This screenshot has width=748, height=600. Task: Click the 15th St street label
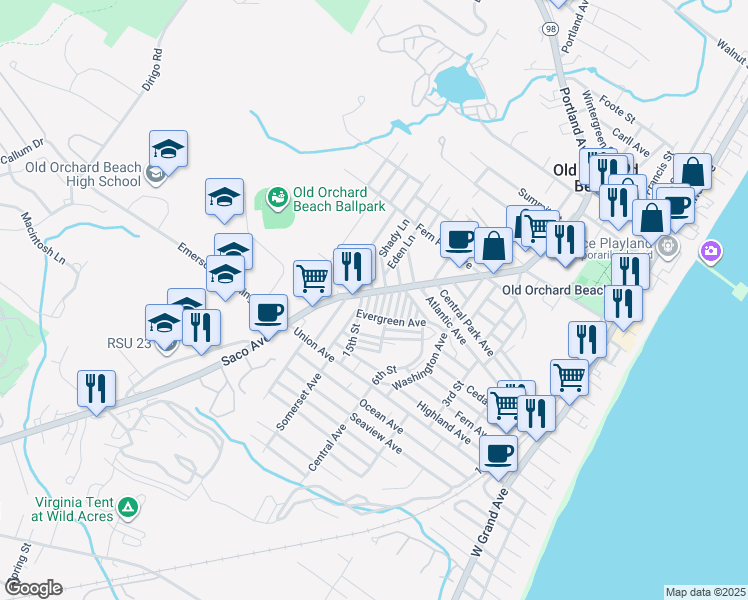point(351,341)
